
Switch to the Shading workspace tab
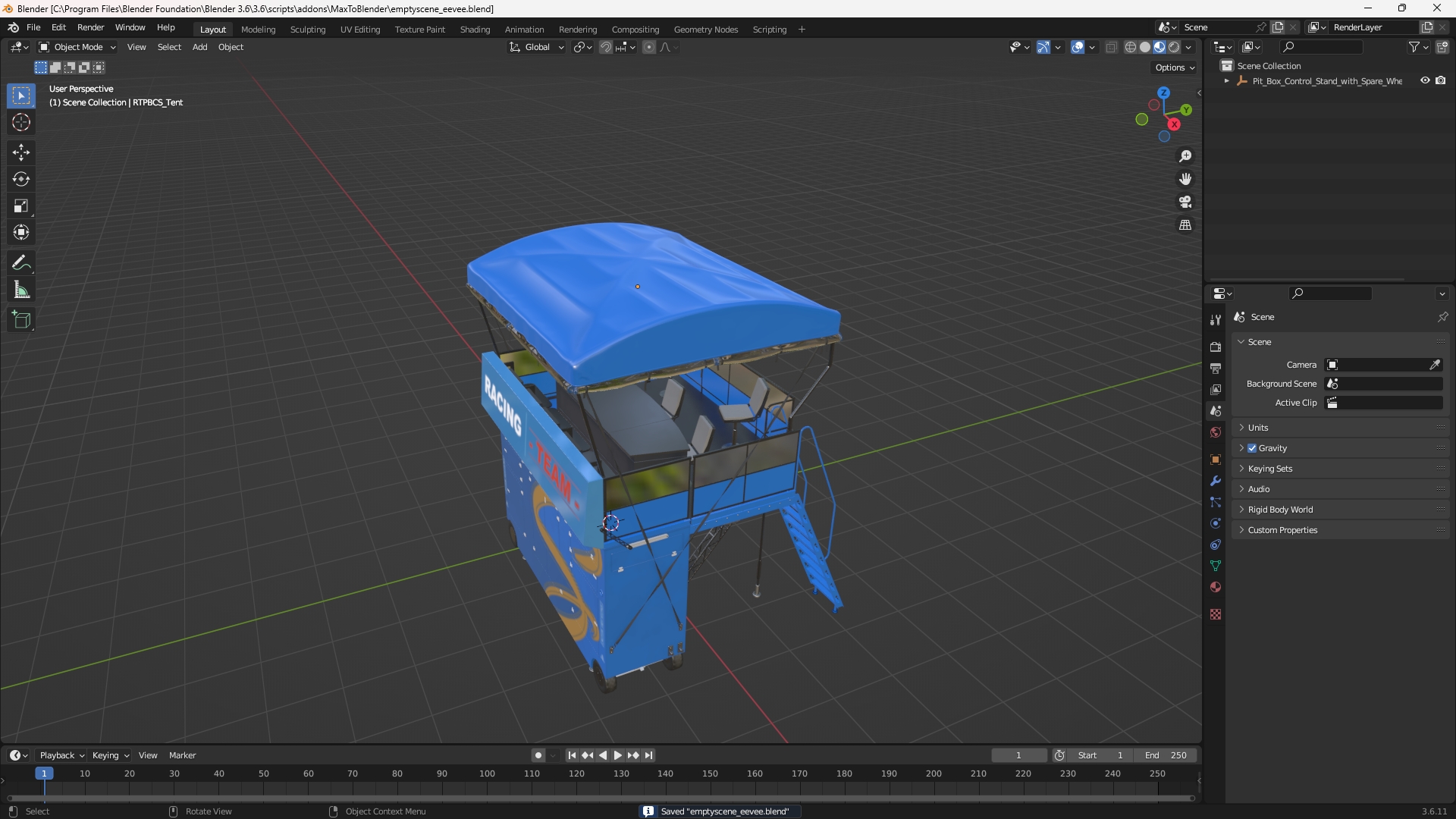[475, 30]
